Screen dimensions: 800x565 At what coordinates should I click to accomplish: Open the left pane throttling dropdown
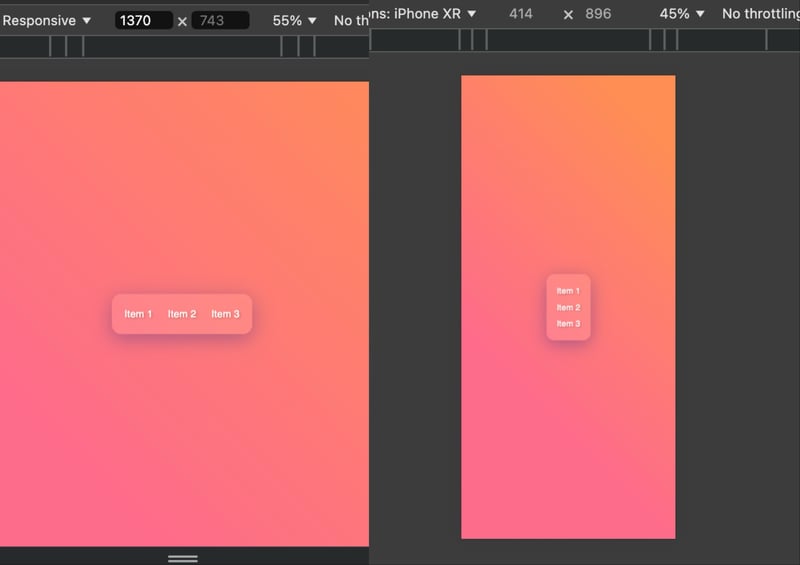351,20
